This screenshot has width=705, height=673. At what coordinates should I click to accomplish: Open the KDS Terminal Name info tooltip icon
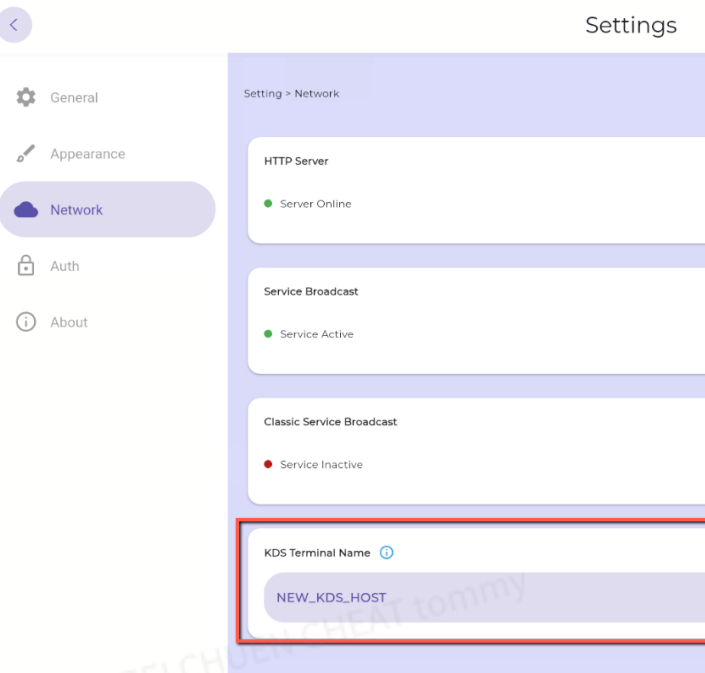(x=387, y=553)
